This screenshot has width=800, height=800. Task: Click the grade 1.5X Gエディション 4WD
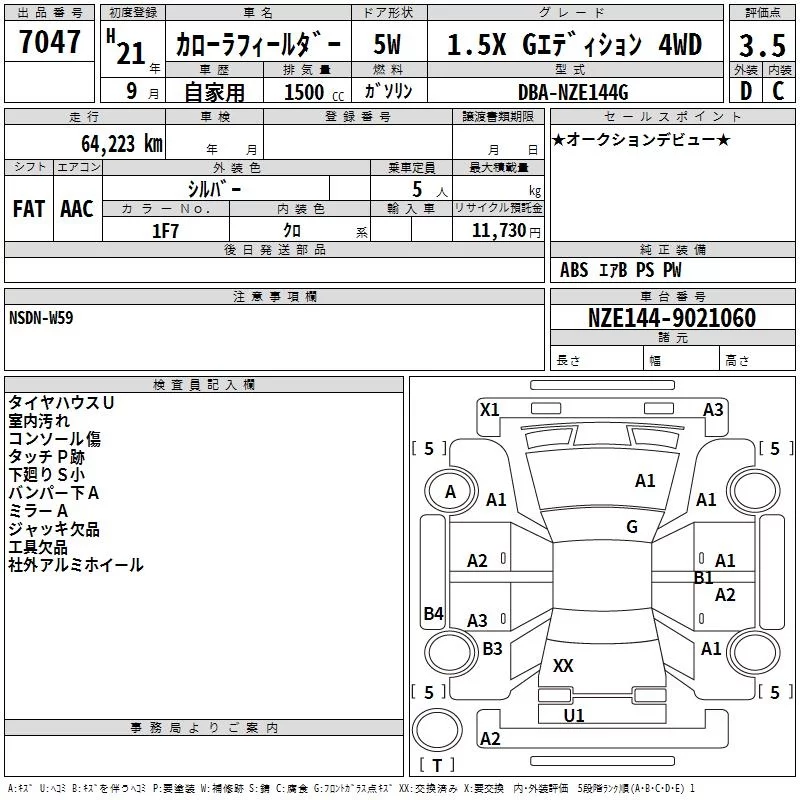click(x=574, y=45)
